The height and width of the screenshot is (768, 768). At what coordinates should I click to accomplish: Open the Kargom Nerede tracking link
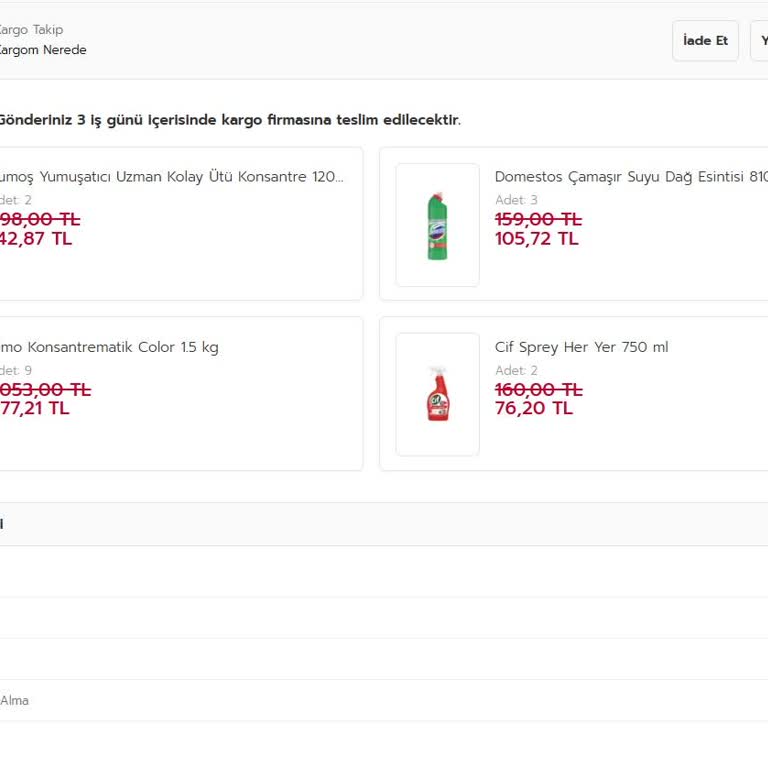[x=43, y=50]
